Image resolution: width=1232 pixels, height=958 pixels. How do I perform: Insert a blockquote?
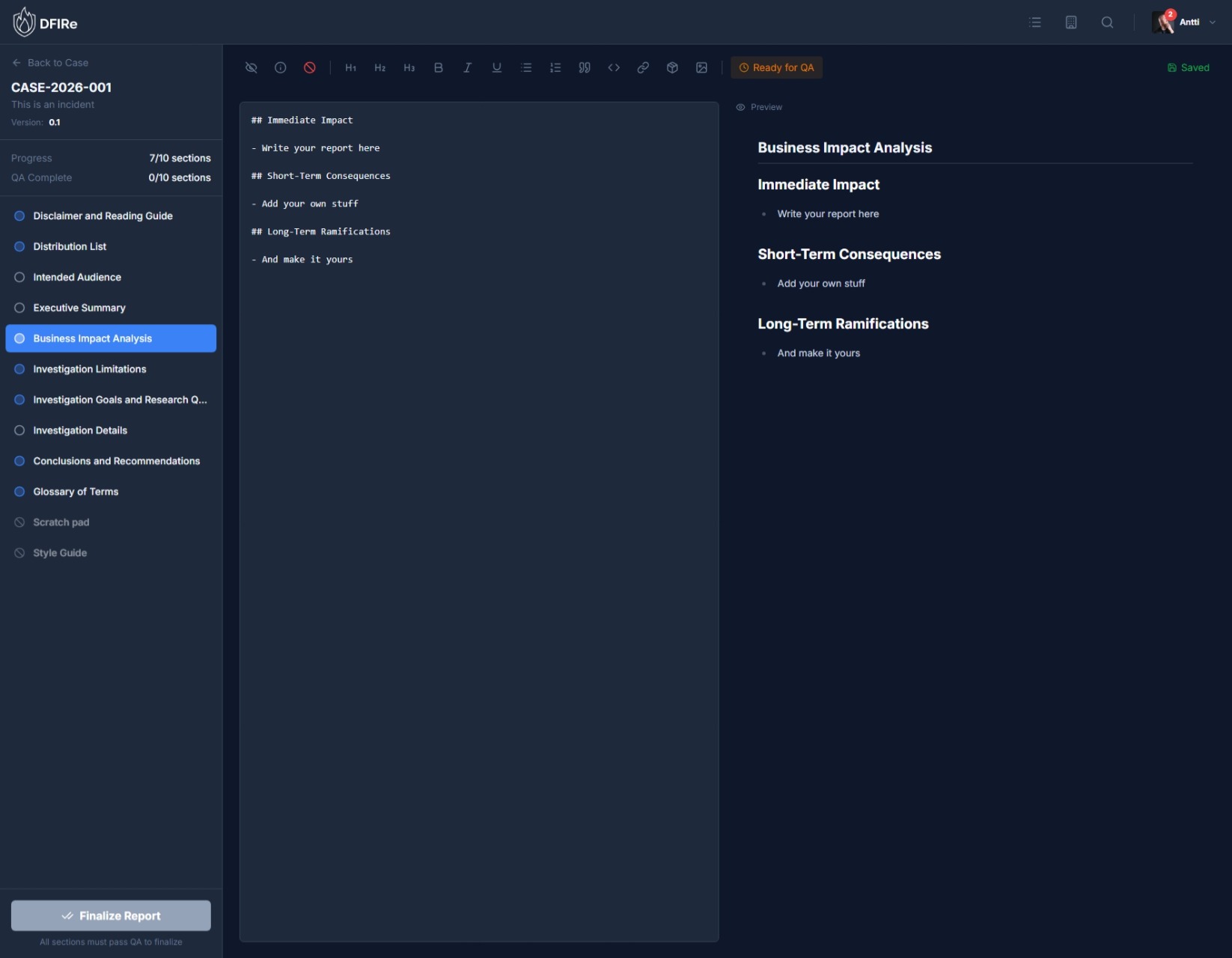point(585,67)
